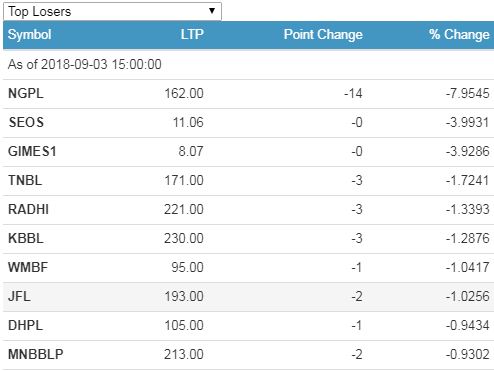Open the SEOS symbol link
The image size is (494, 371).
26,122
